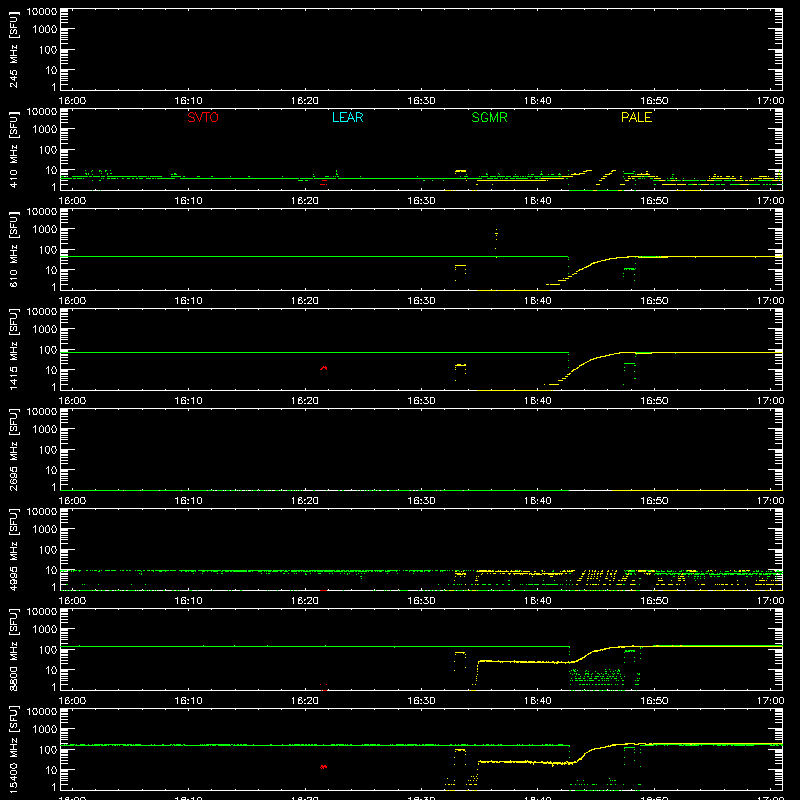
Task: Click the 16:50 time label under 4995 MHz panel
Action: click(x=654, y=601)
